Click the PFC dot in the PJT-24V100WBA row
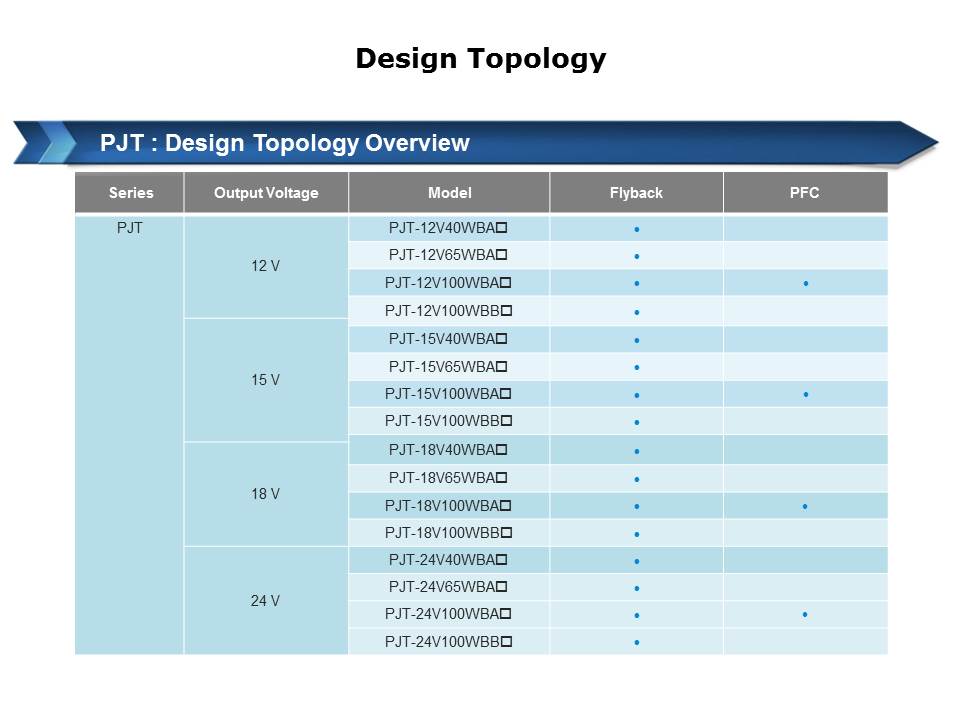This screenshot has width=960, height=720. (x=805, y=614)
